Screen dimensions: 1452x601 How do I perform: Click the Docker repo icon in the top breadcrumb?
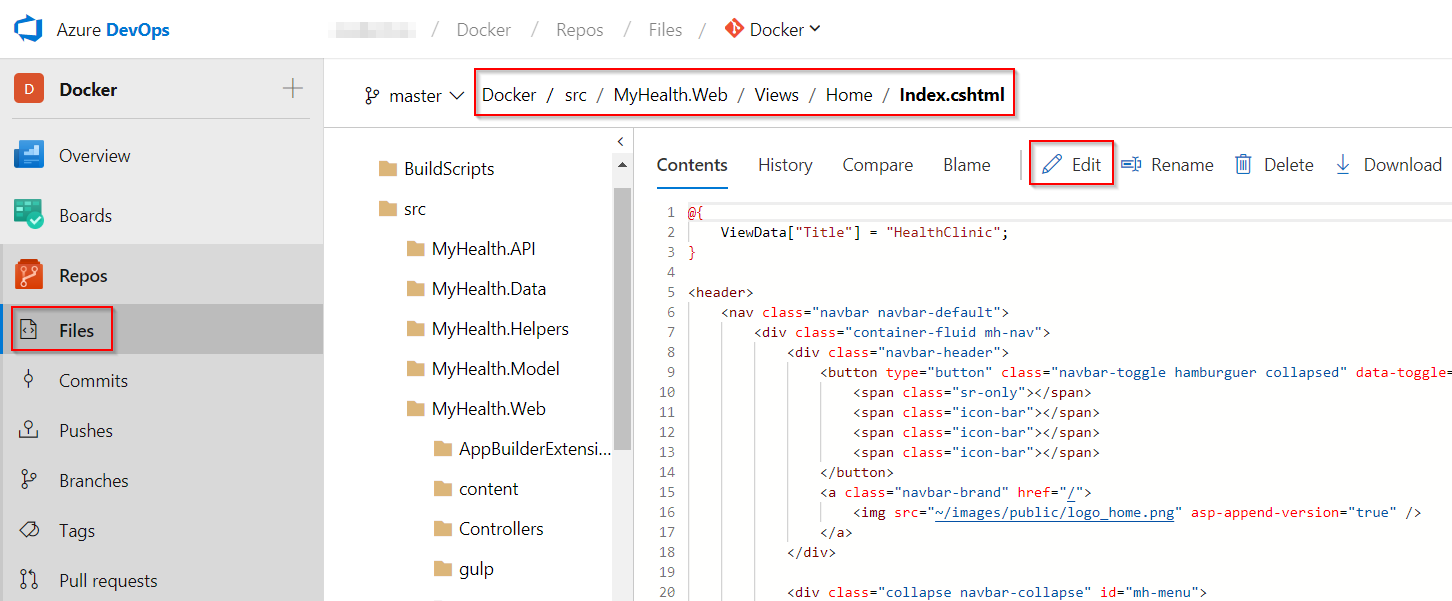click(734, 29)
